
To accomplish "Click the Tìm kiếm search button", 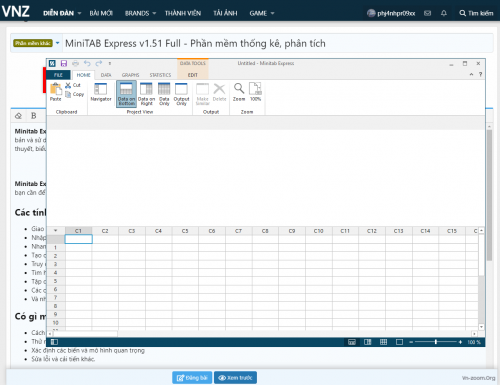I will (x=476, y=13).
